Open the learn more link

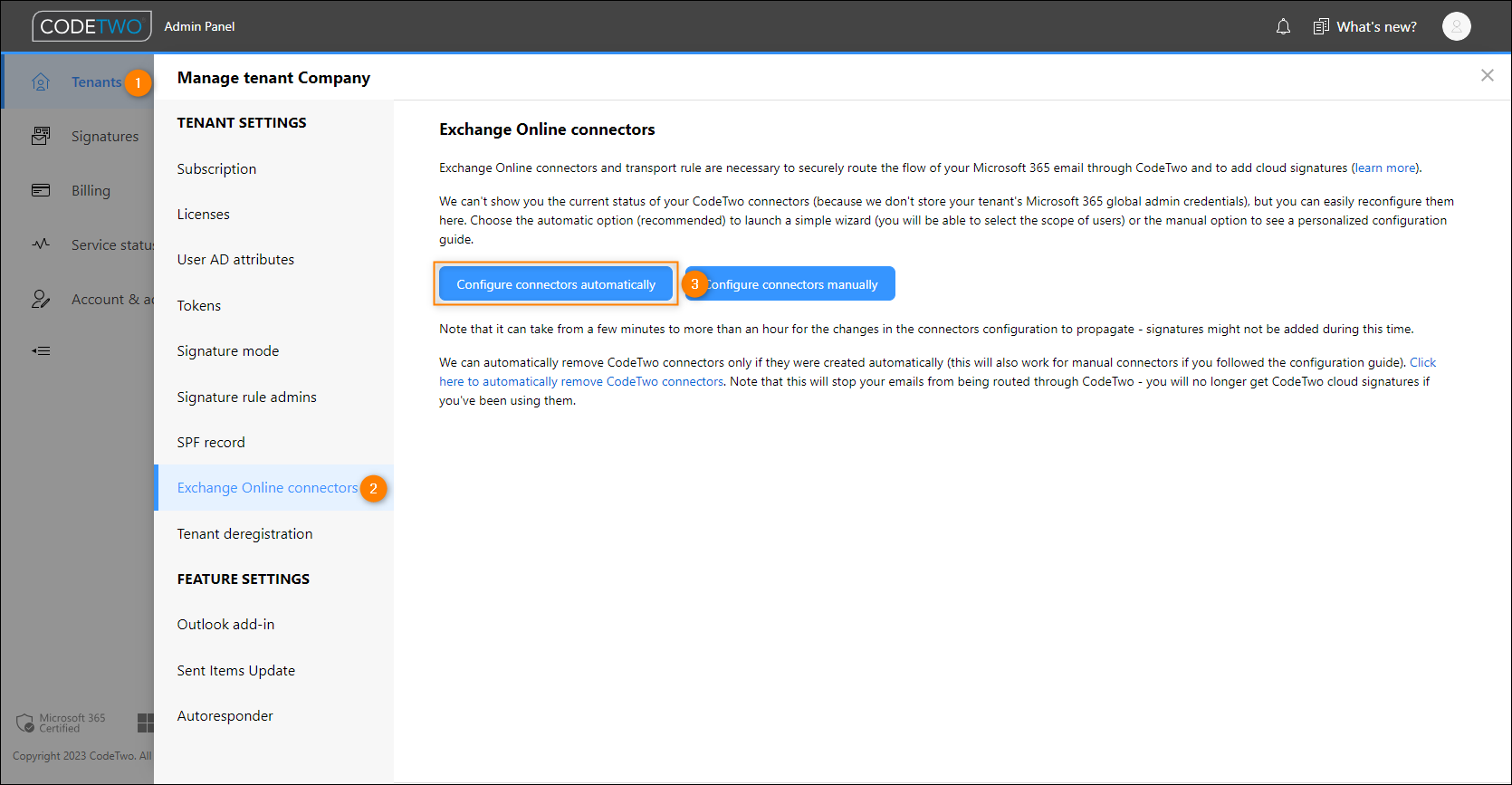pyautogui.click(x=1385, y=168)
